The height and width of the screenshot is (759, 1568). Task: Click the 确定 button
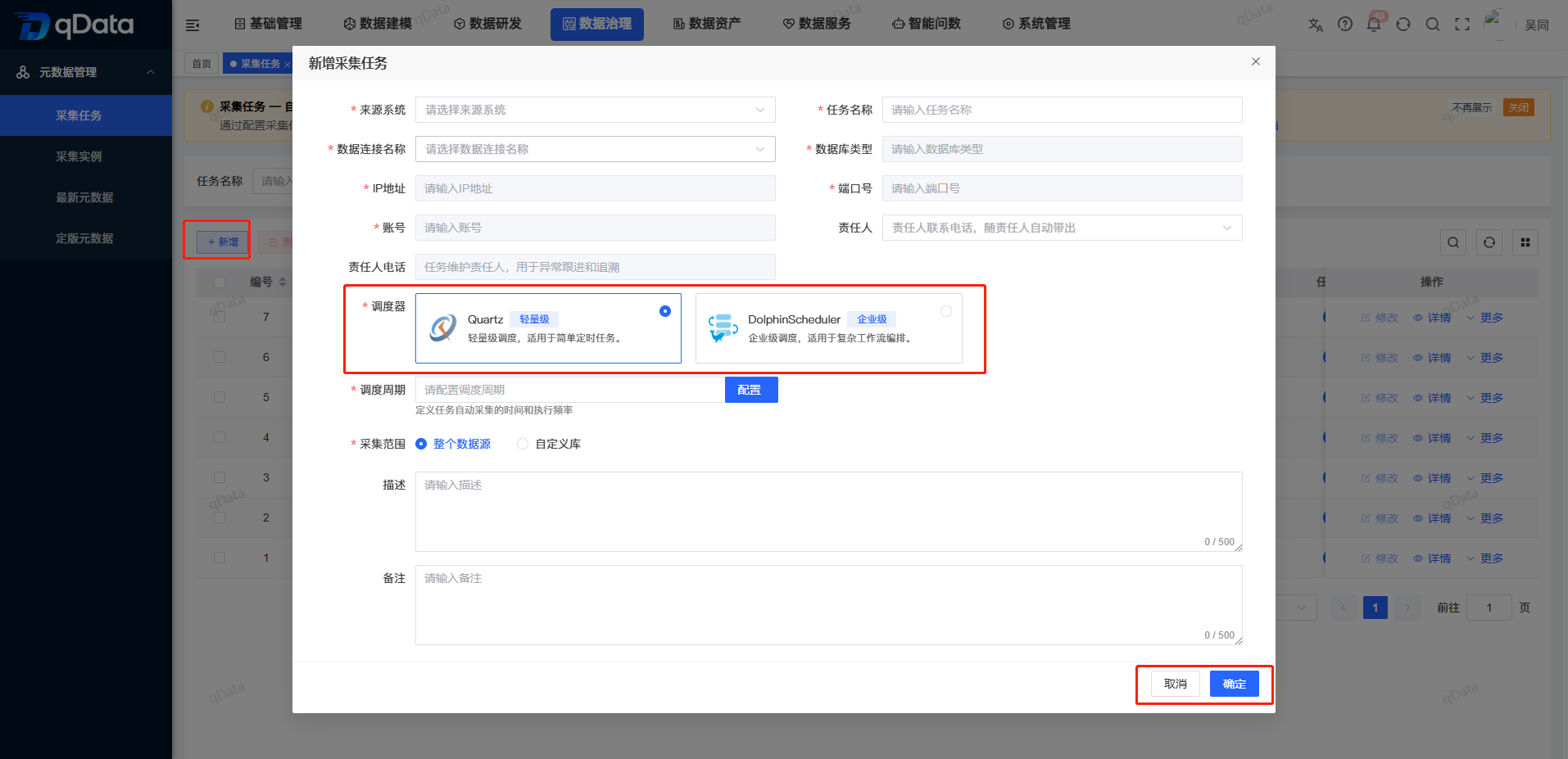coord(1235,684)
